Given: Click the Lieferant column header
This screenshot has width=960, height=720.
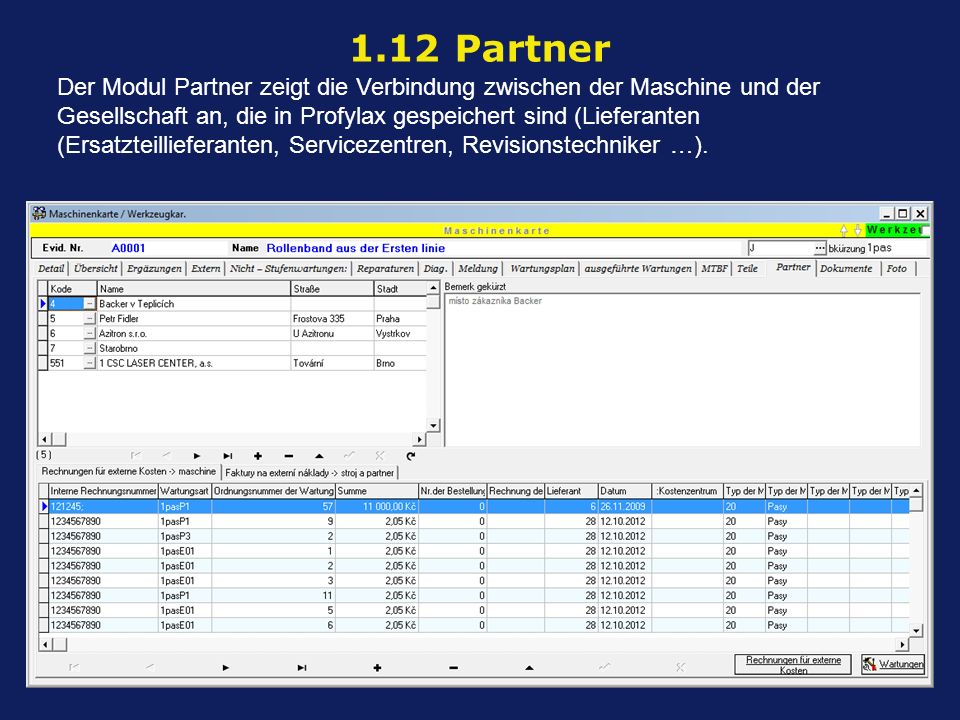Looking at the screenshot, I should click(x=571, y=491).
